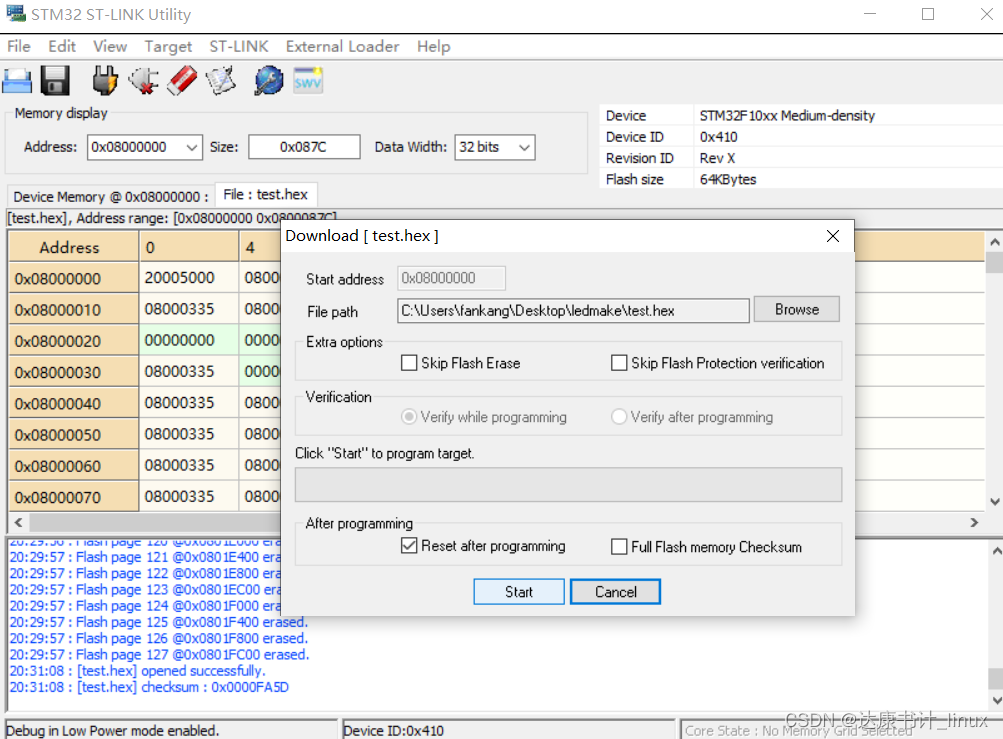Click status text Debug in Low Power mode enabled
The height and width of the screenshot is (739, 1003).
(x=113, y=730)
